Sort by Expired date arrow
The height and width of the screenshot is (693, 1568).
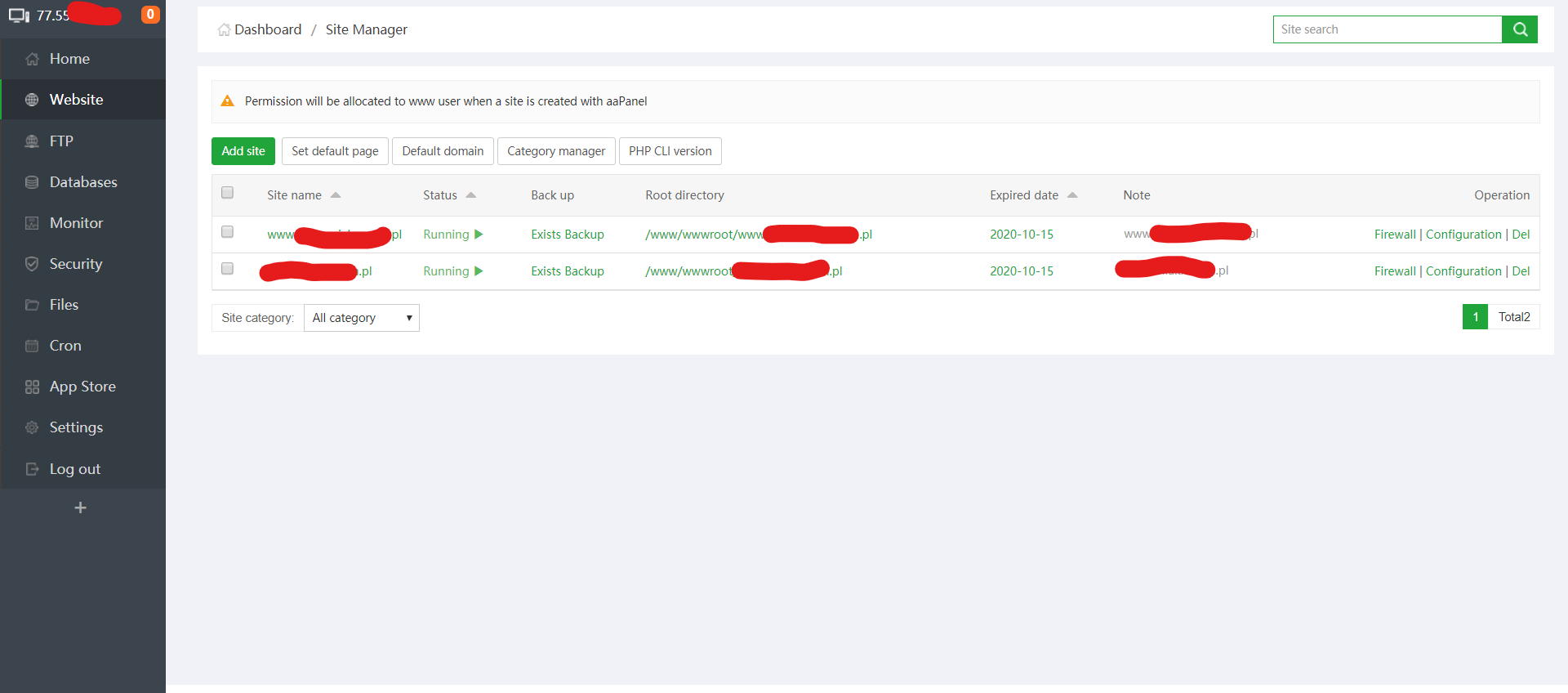pos(1072,195)
